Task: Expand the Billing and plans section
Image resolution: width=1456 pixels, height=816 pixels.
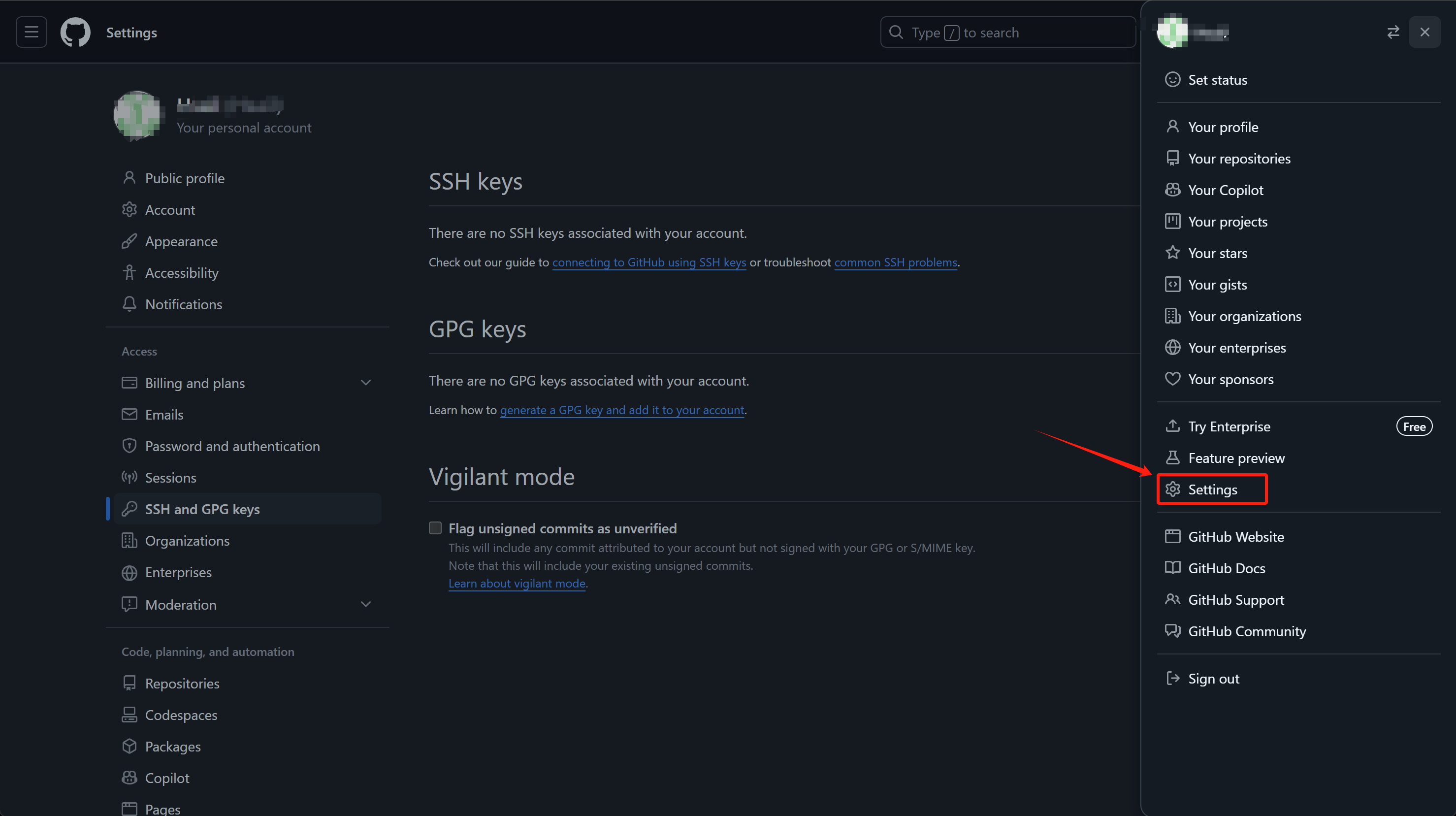Action: click(x=366, y=383)
